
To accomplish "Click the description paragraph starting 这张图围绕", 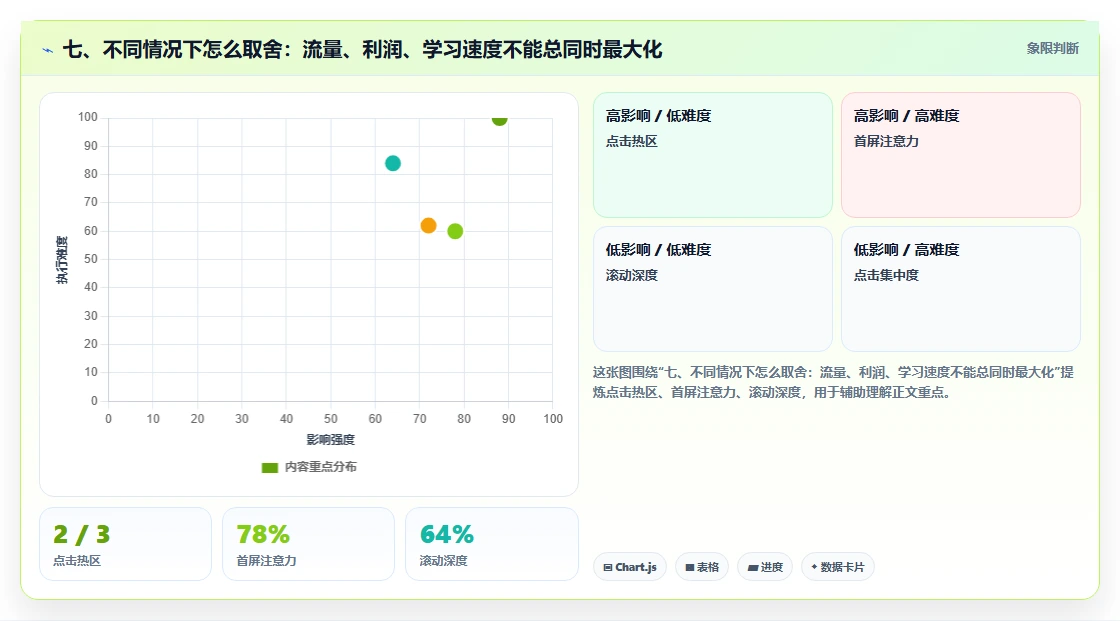I will tap(833, 382).
